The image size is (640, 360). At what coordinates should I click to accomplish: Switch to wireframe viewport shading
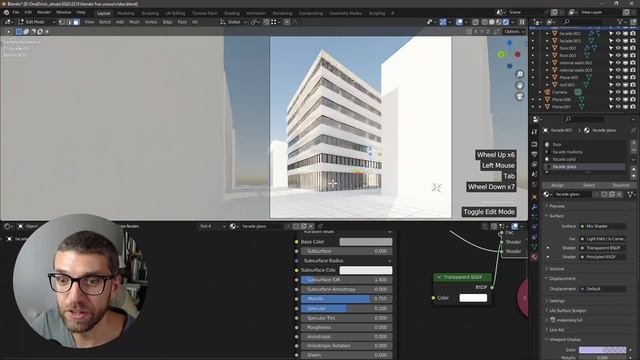(x=484, y=22)
